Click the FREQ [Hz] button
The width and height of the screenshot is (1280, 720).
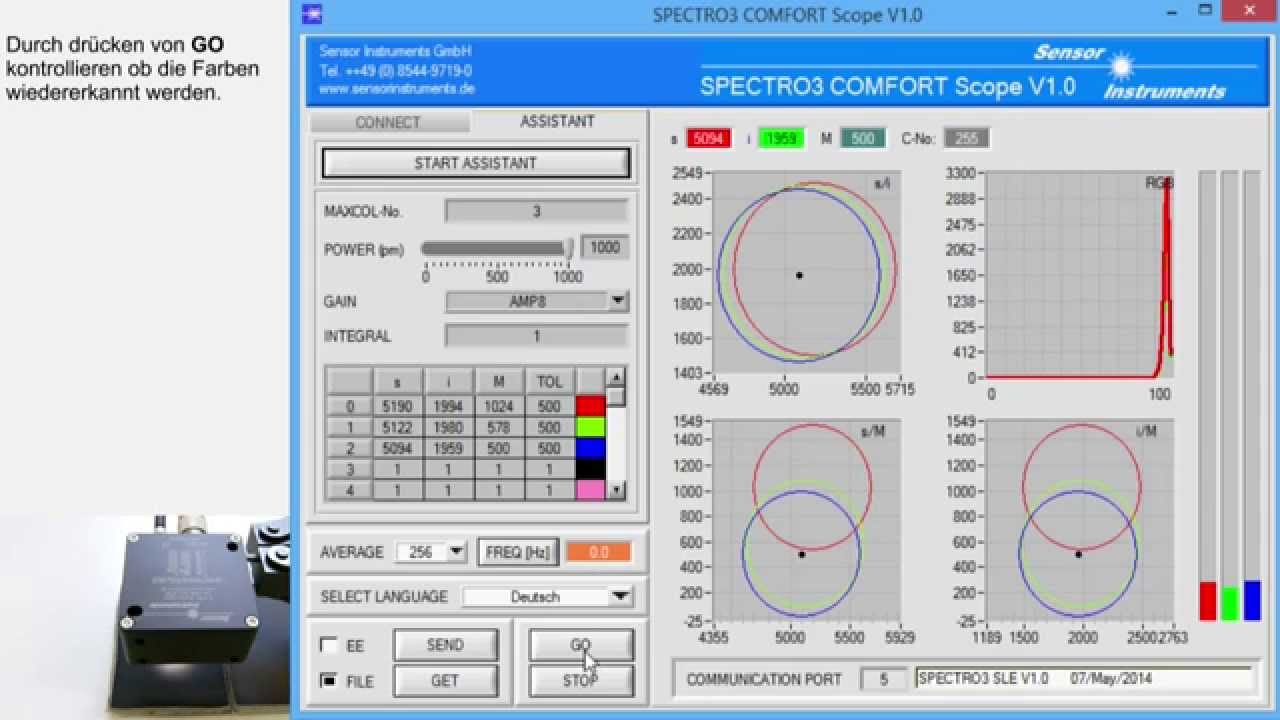pos(518,552)
